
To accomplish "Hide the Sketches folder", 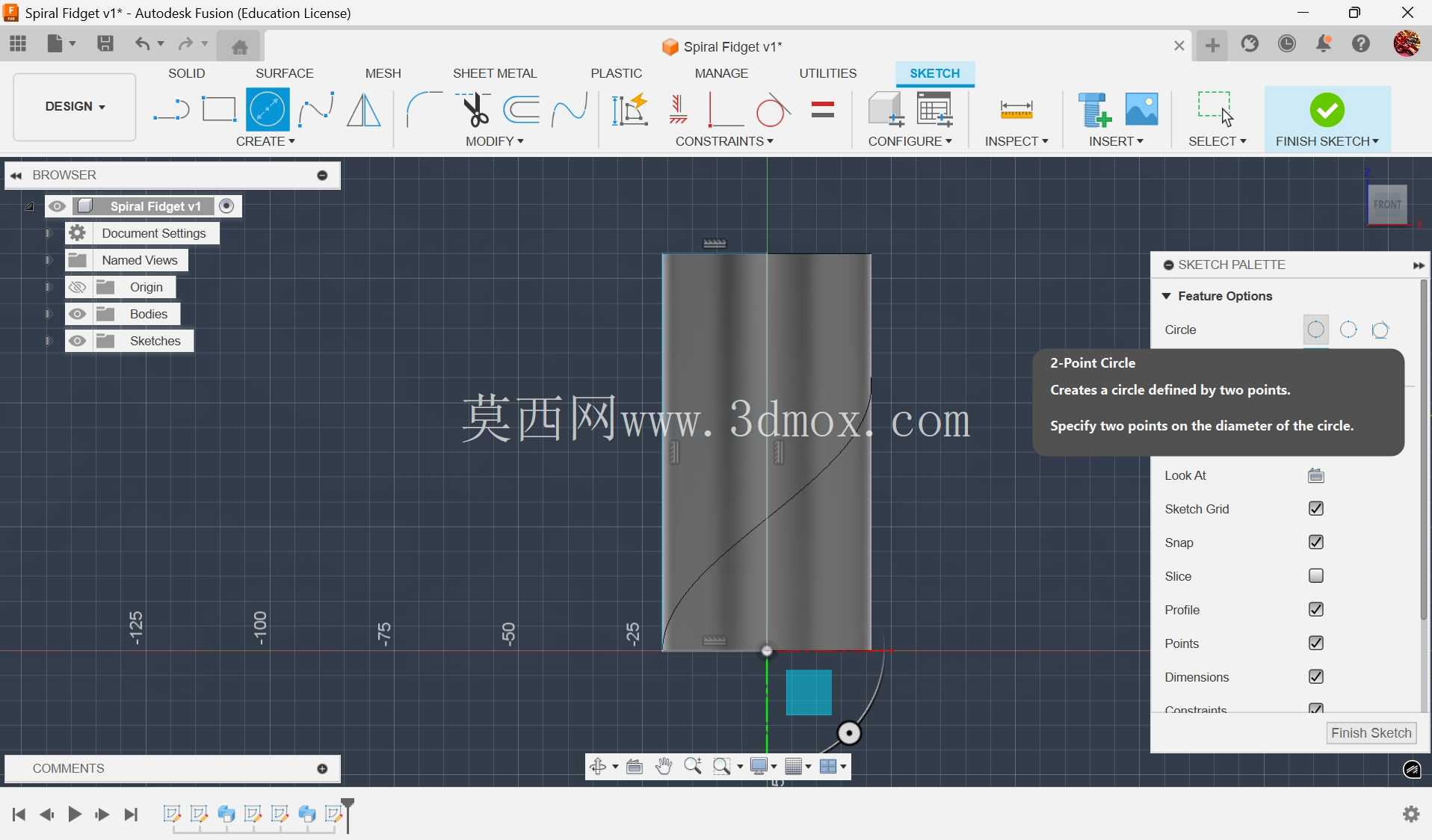I will pyautogui.click(x=78, y=341).
